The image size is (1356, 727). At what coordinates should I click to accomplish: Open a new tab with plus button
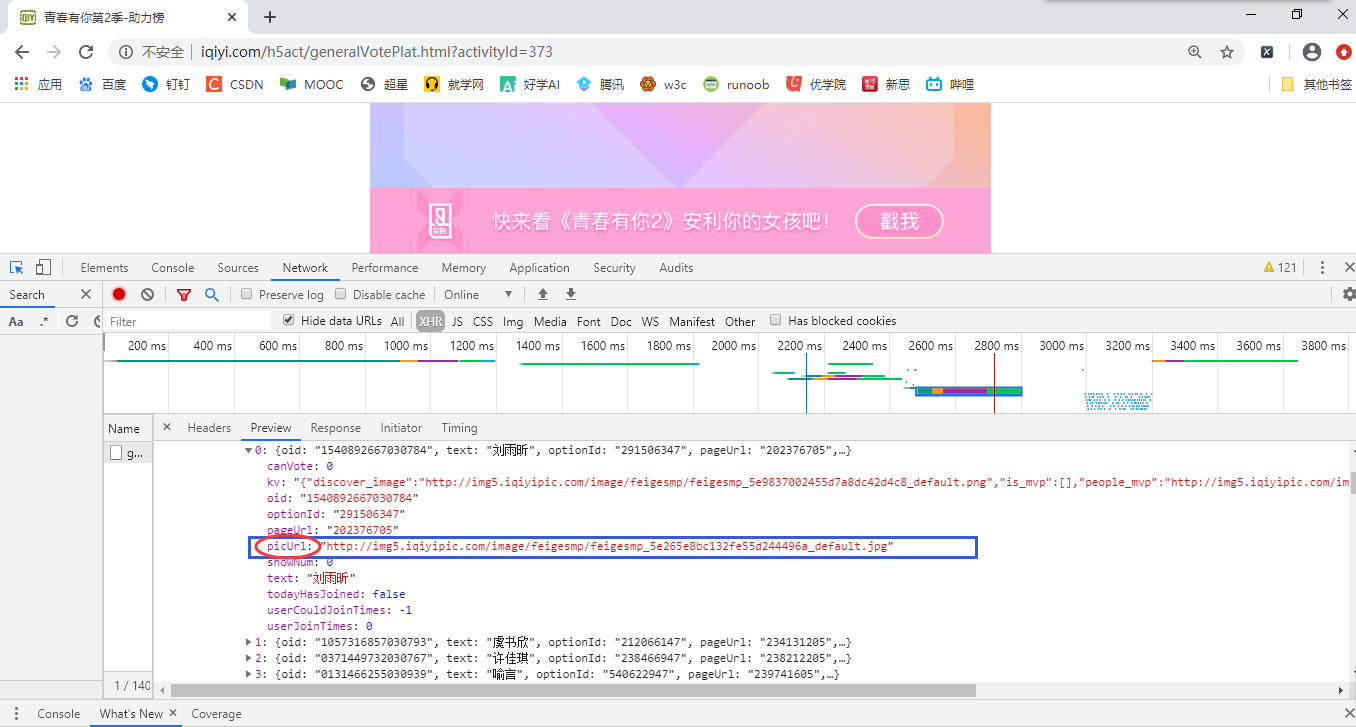coord(270,17)
